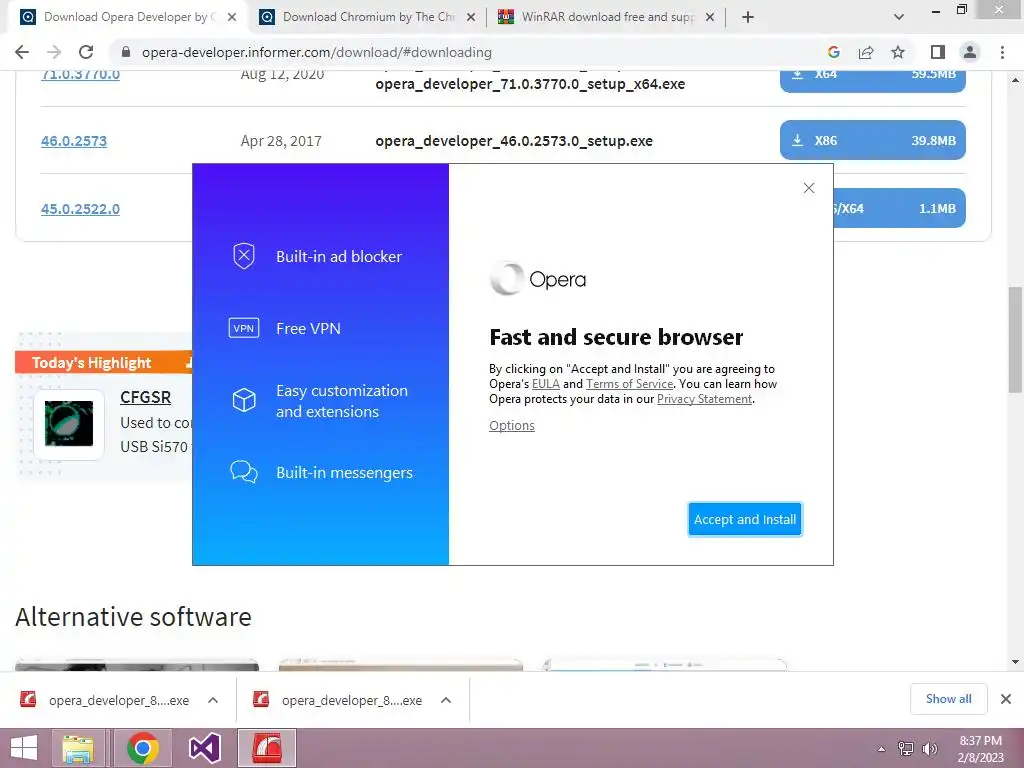Close the downloads bar
Viewport: 1024px width, 768px height.
pos(1006,699)
